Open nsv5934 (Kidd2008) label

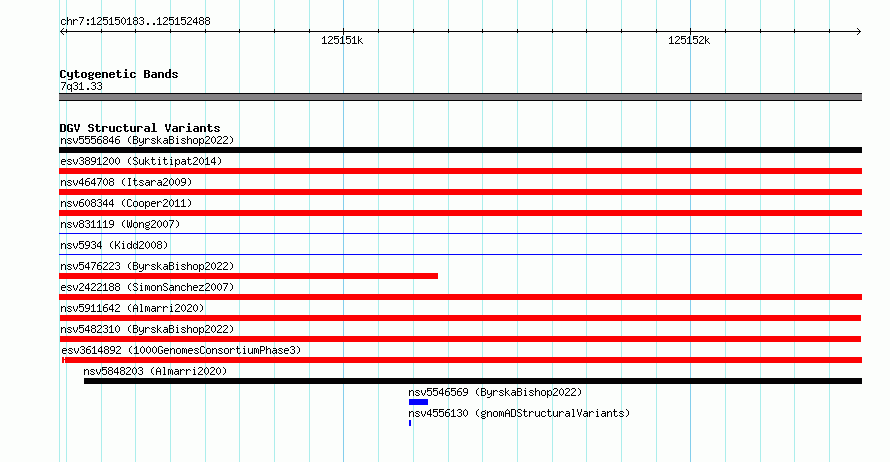pyautogui.click(x=114, y=245)
